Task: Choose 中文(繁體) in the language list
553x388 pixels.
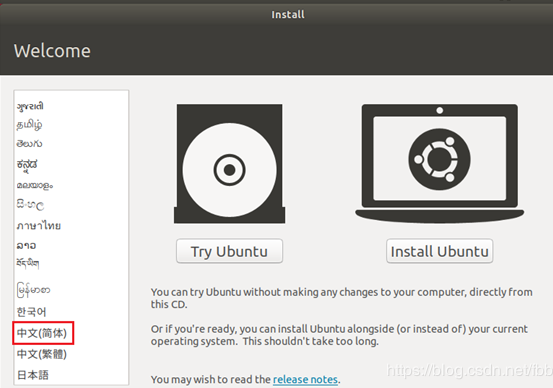Action: click(x=42, y=354)
